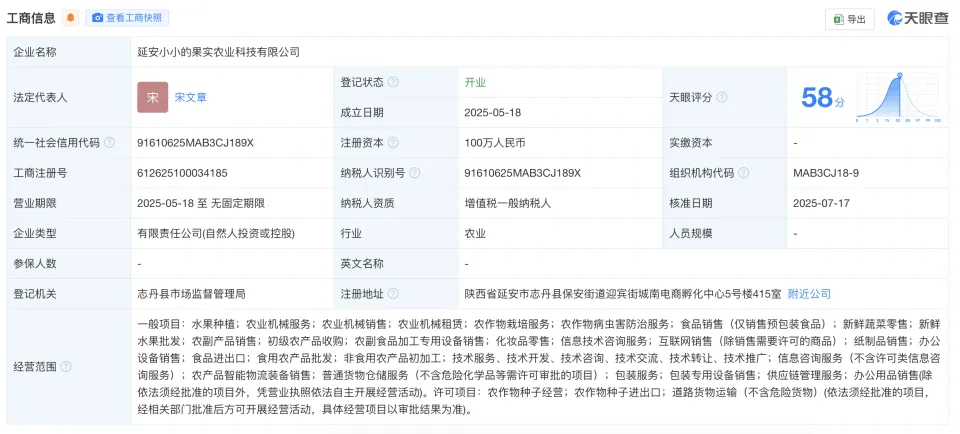This screenshot has width=960, height=434.
Task: Click the 经营范围 business scope paragraph
Action: (539, 367)
